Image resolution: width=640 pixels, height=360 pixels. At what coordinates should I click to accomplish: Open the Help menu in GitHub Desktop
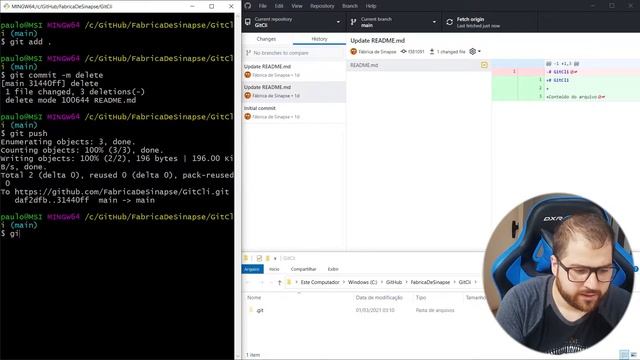(x=371, y=6)
